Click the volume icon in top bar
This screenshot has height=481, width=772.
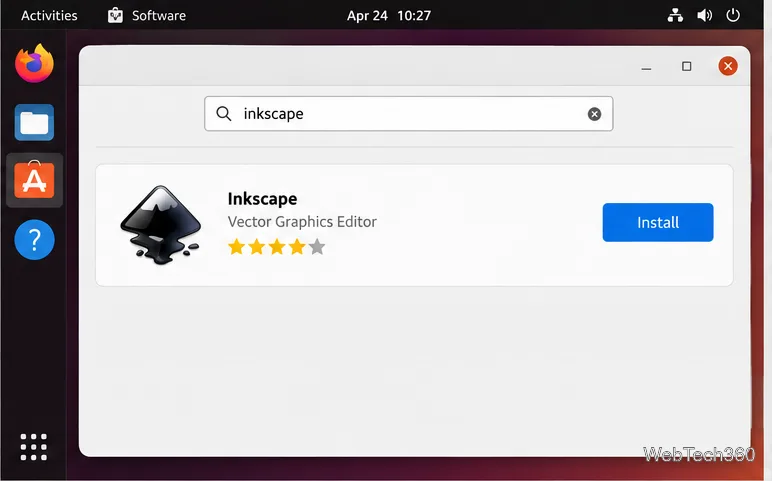(705, 16)
